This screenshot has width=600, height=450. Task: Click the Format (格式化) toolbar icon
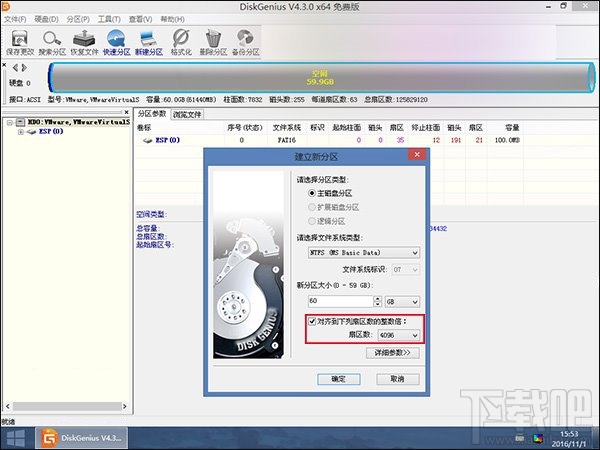coord(181,43)
